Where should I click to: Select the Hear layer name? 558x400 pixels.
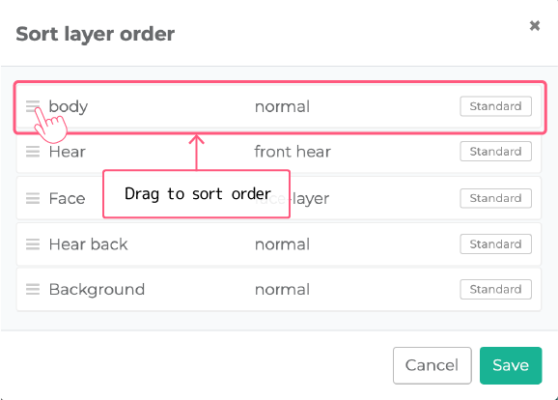click(x=67, y=152)
